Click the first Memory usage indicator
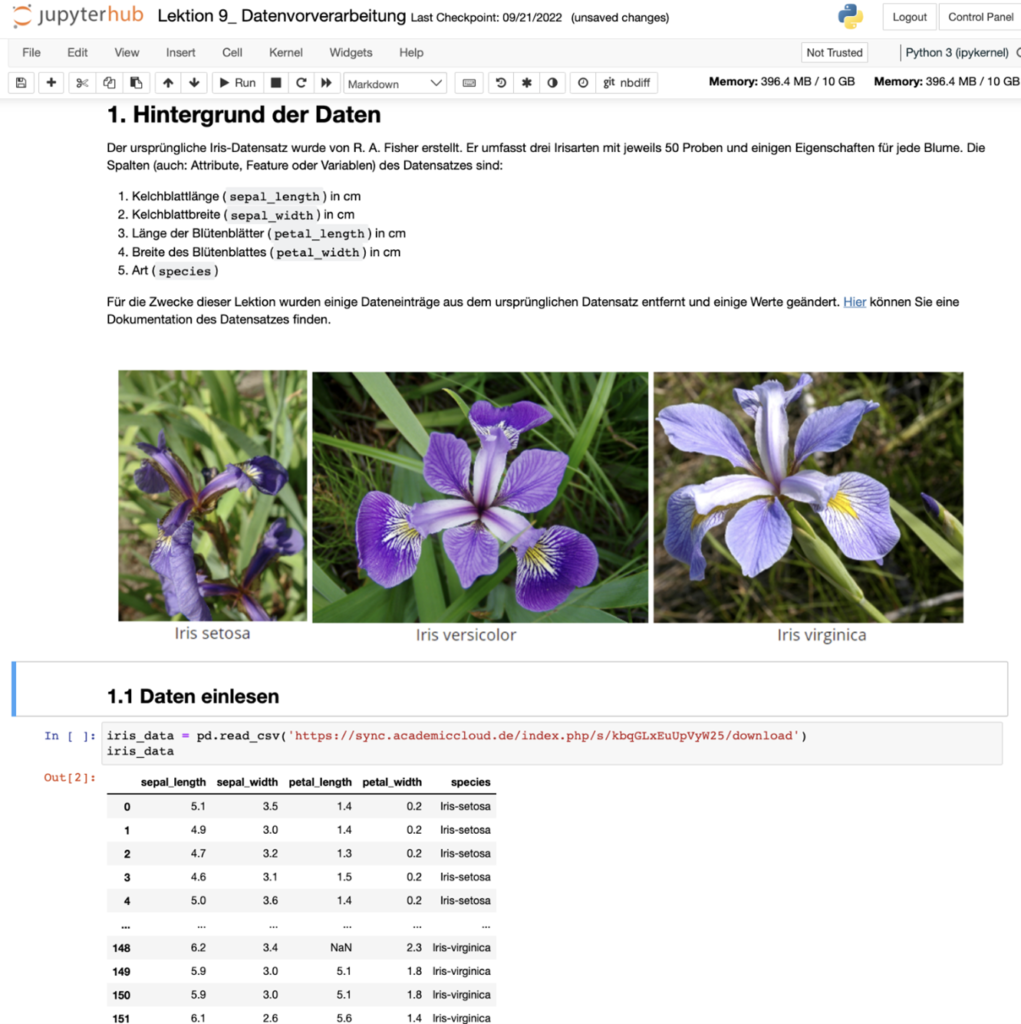1021x1024 pixels. [781, 82]
